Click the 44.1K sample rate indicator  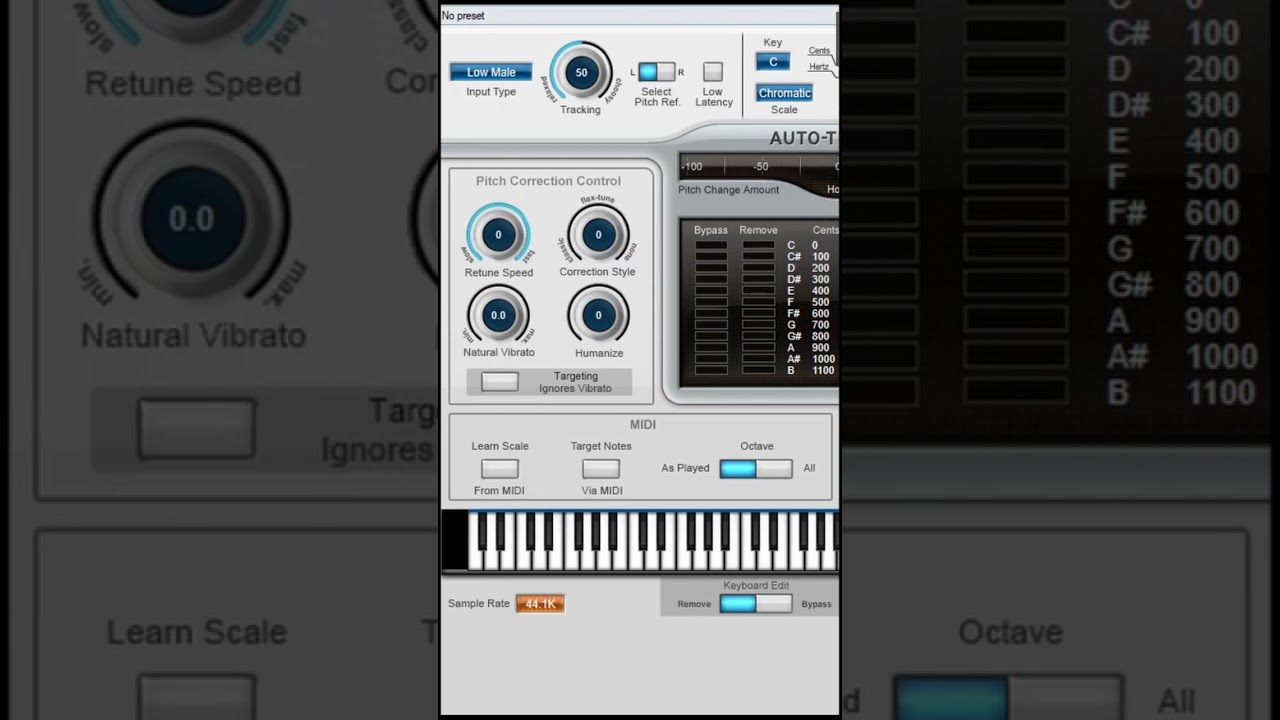click(540, 604)
